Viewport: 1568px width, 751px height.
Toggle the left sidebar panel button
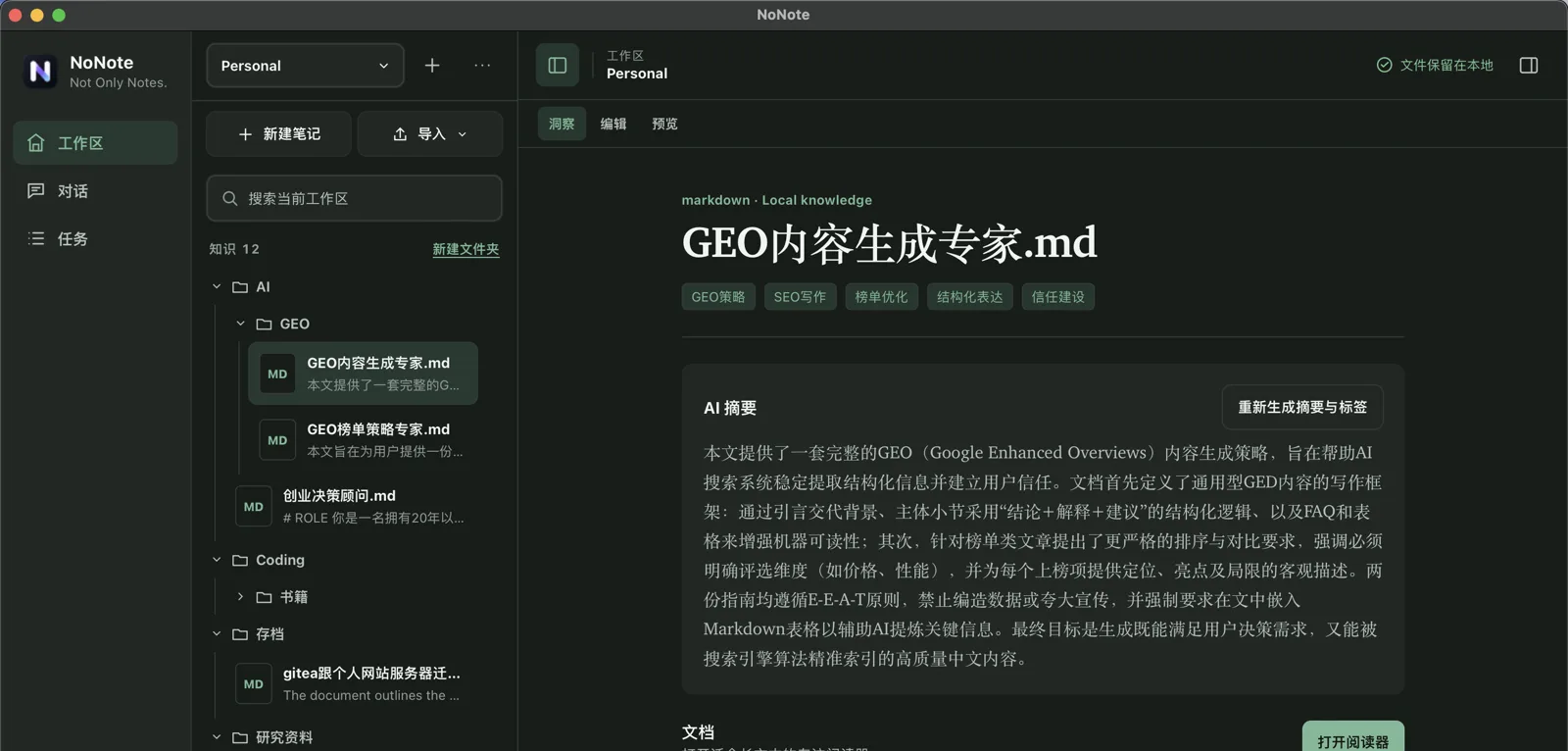[558, 66]
